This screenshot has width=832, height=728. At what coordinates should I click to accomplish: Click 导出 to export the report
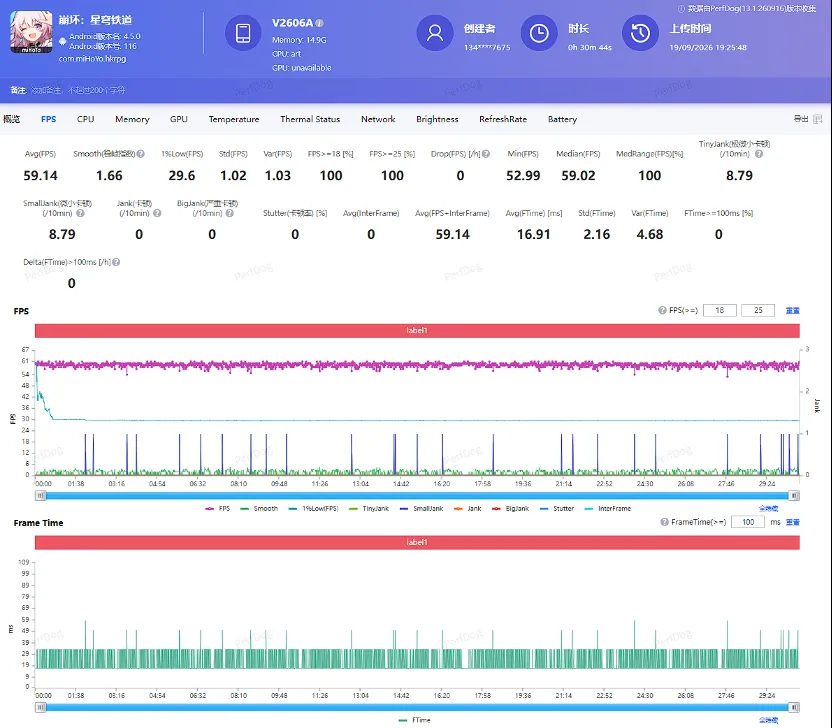tap(801, 119)
